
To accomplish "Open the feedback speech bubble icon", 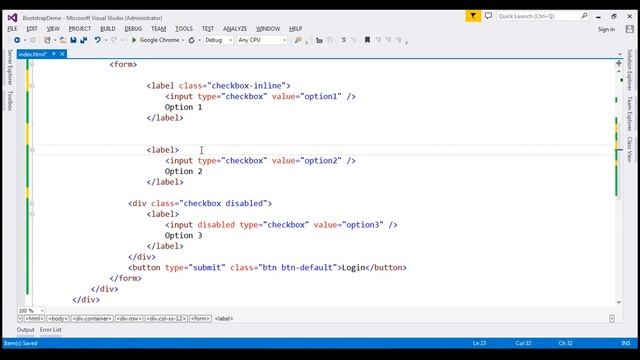I will pyautogui.click(x=488, y=16).
